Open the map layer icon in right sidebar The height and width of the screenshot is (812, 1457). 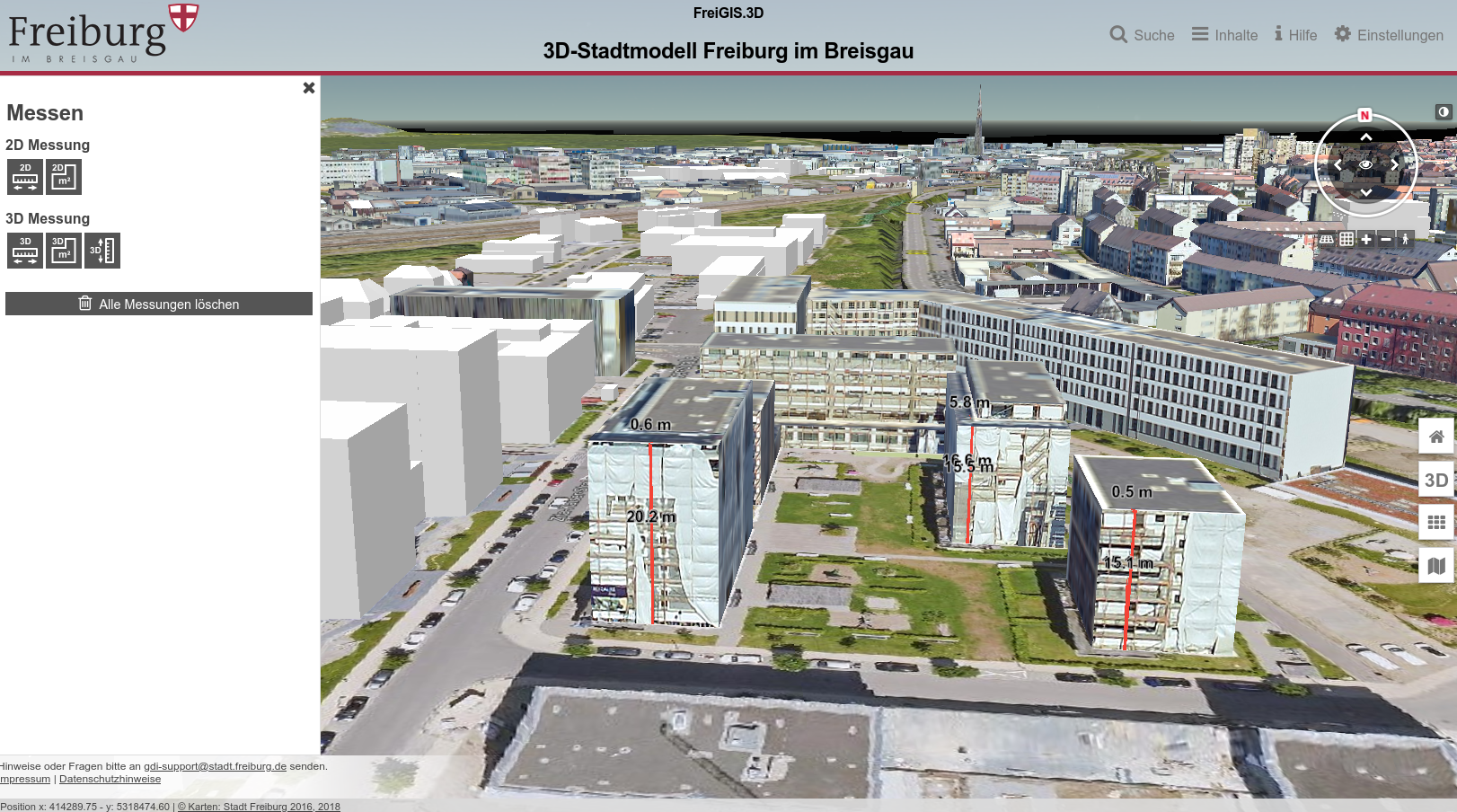[x=1435, y=565]
